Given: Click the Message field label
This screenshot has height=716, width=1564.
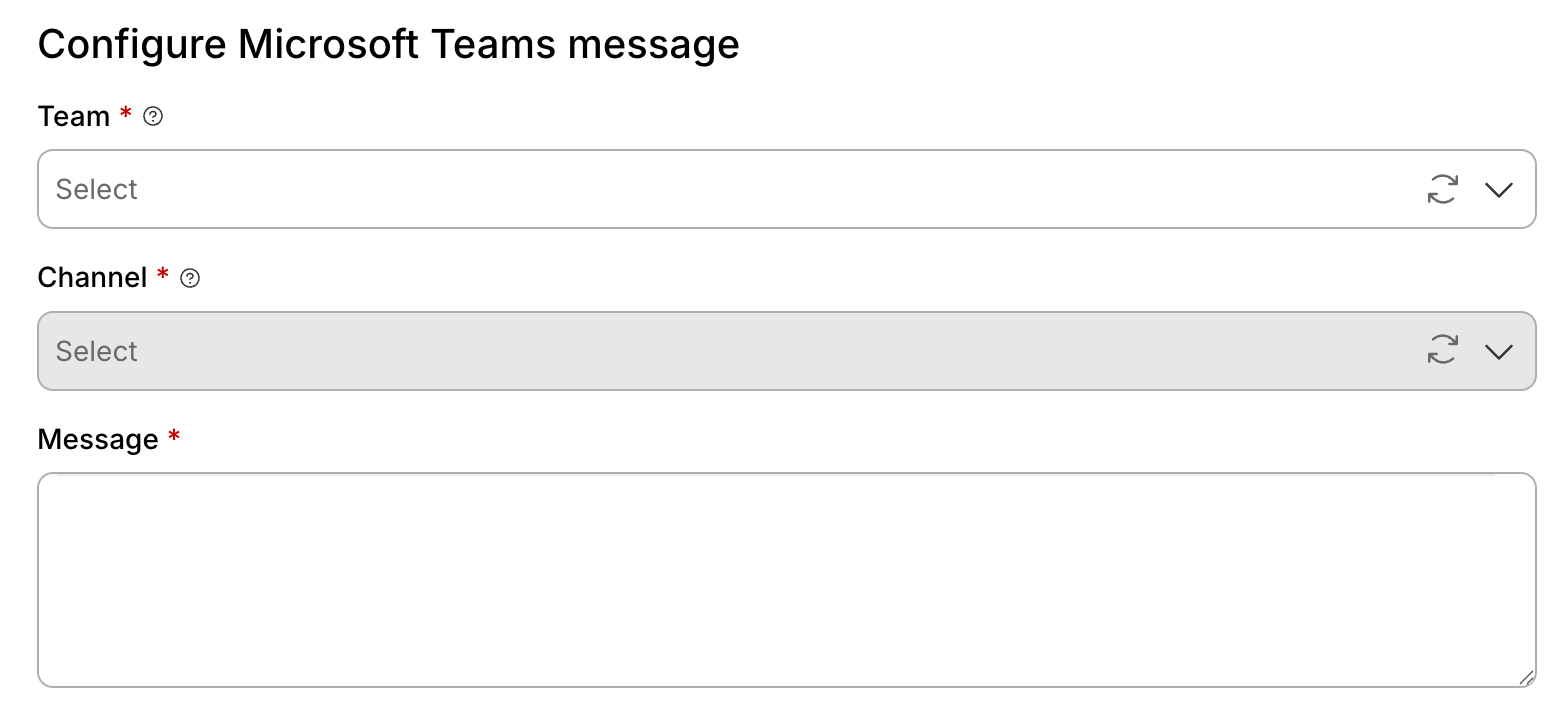Looking at the screenshot, I should click(98, 440).
